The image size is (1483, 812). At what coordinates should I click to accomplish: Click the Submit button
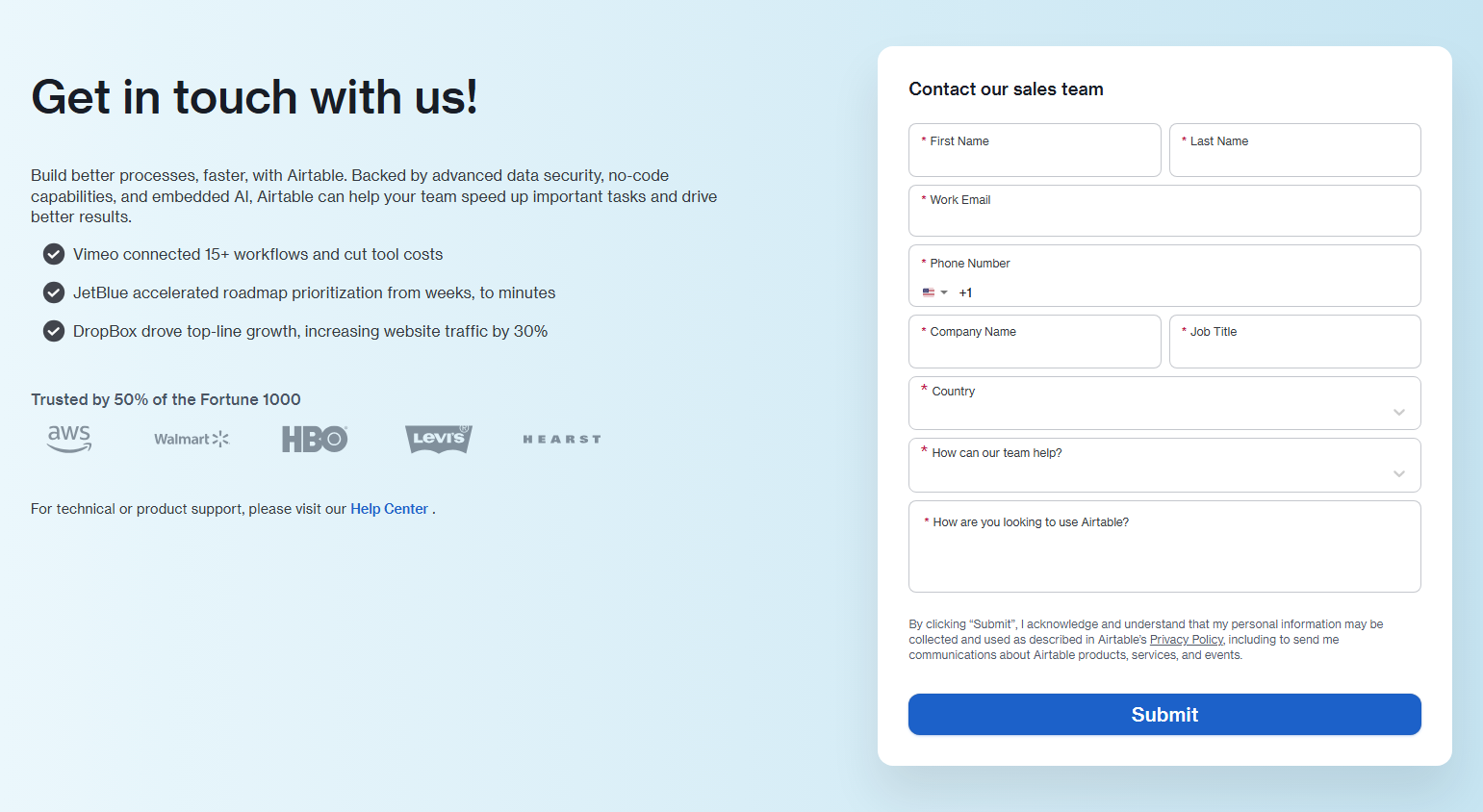click(x=1163, y=714)
